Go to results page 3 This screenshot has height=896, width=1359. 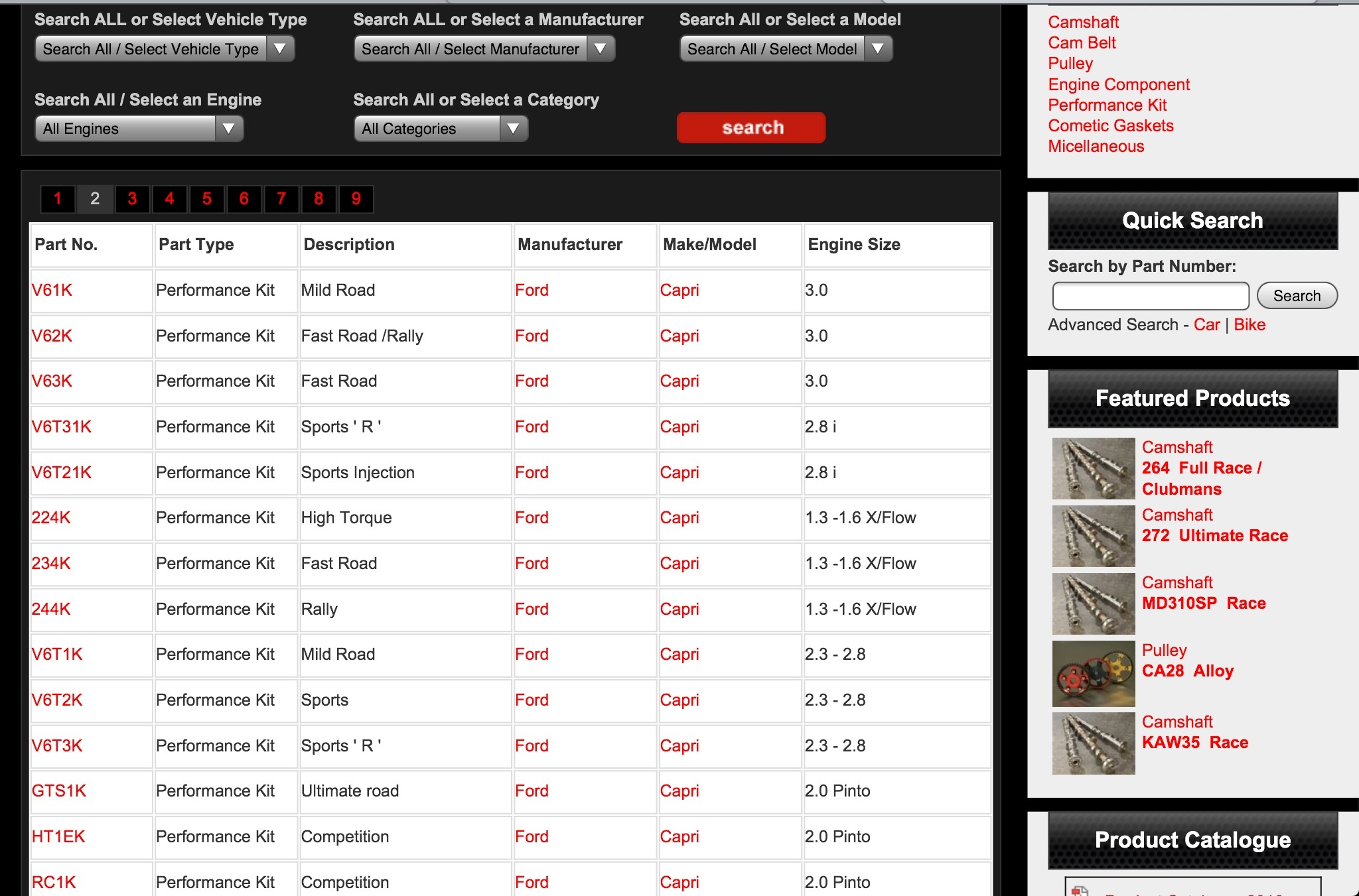[x=132, y=199]
